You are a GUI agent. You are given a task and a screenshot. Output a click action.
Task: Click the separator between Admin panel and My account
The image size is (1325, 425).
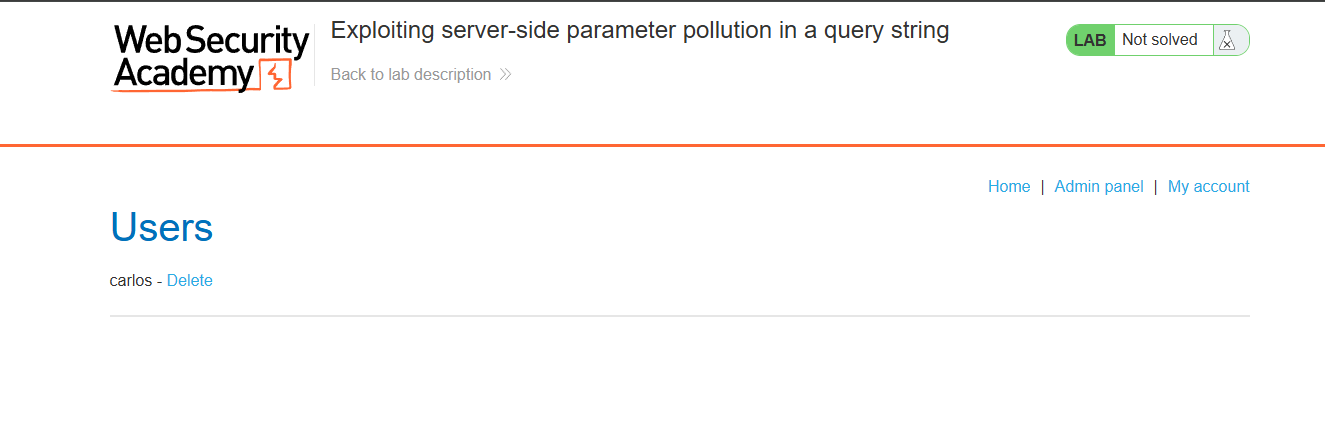1155,186
